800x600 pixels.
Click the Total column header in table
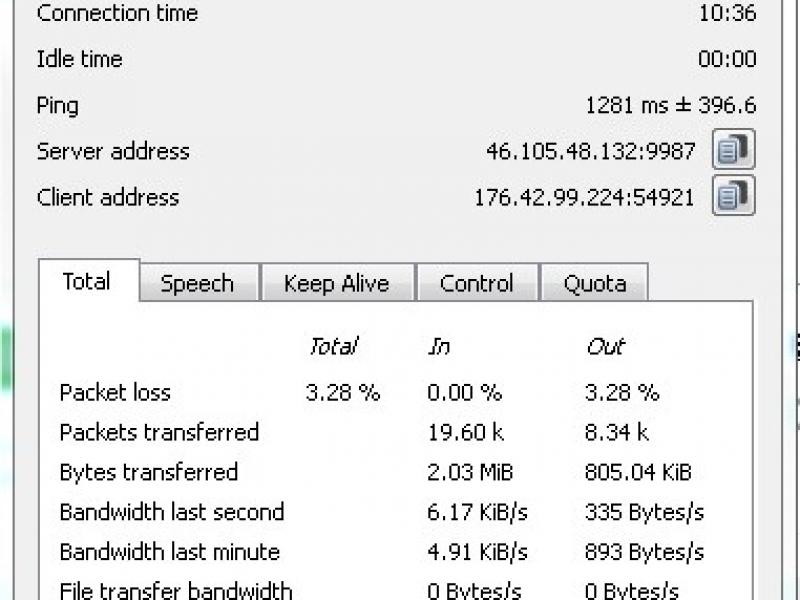pos(333,346)
